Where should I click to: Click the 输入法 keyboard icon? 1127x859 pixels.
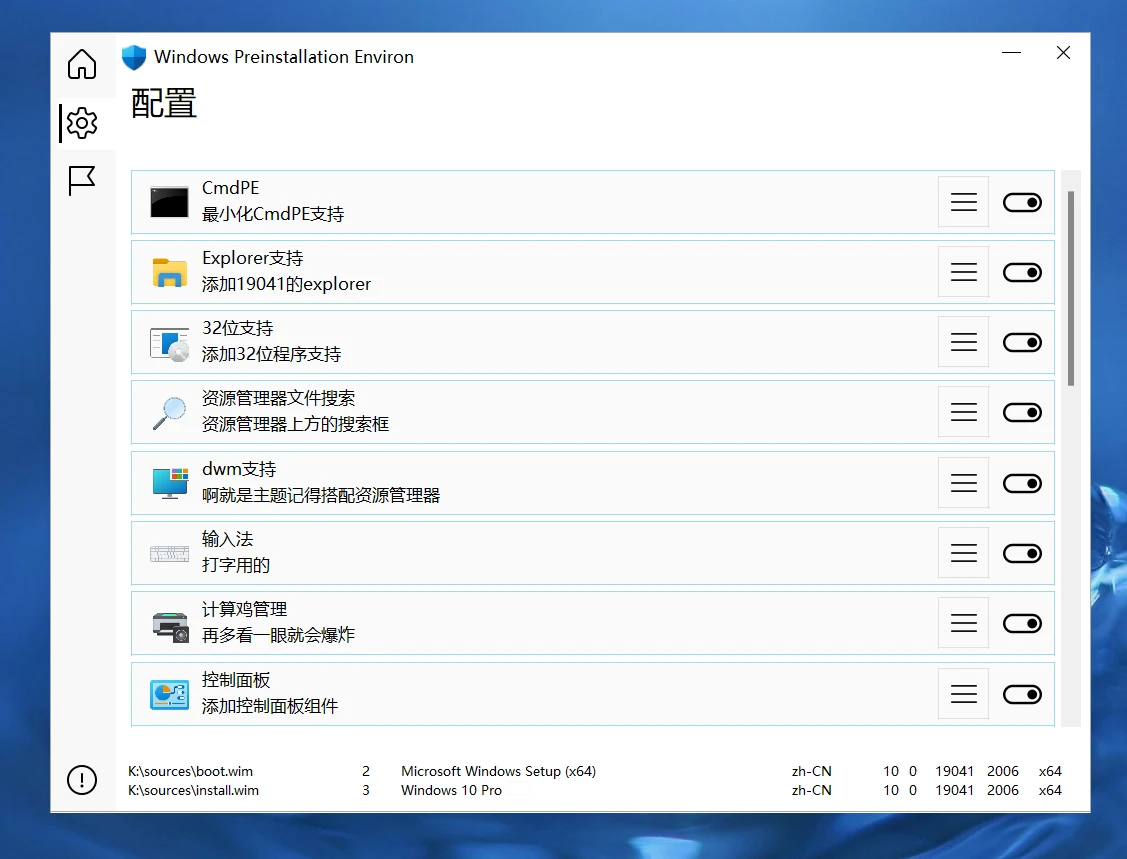170,553
